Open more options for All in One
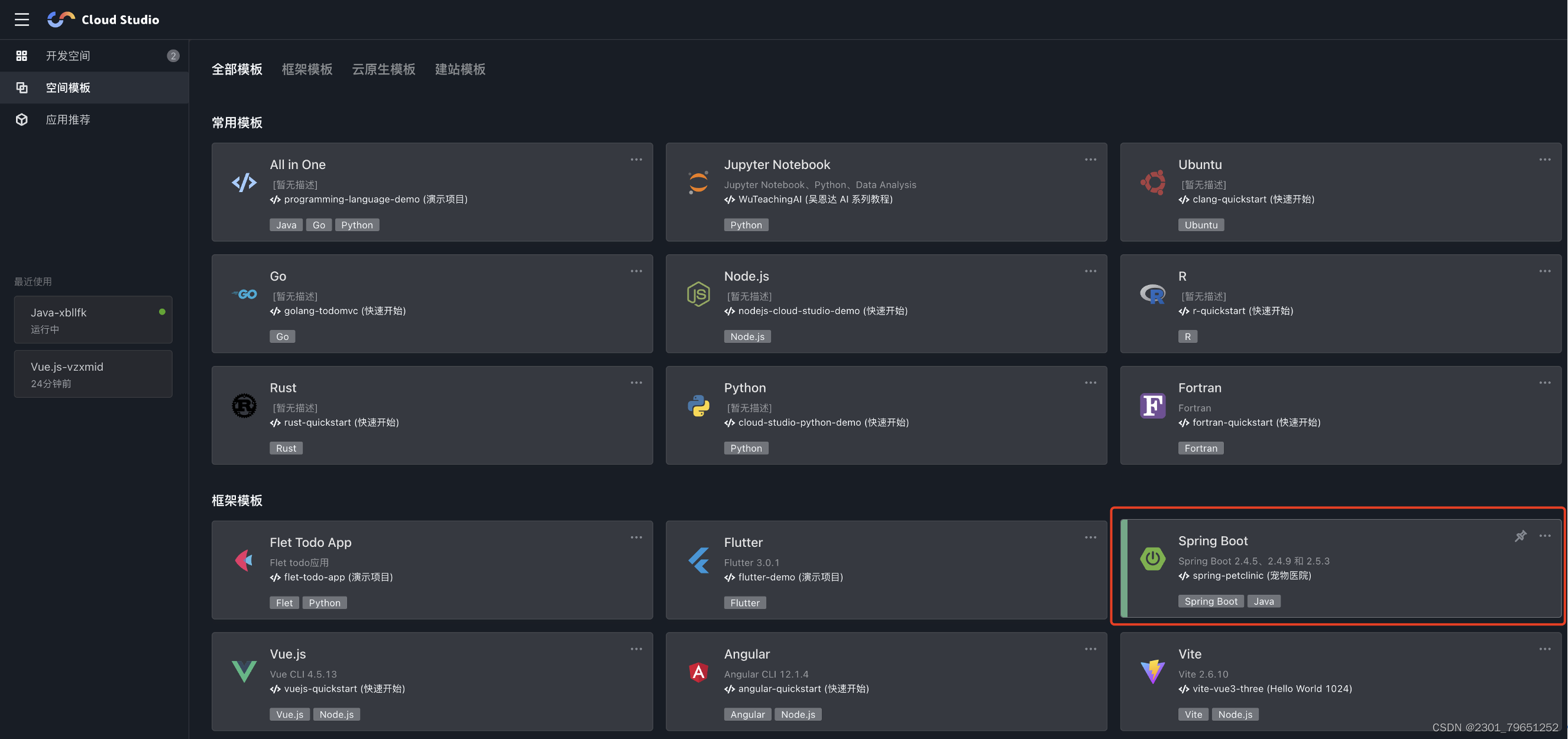 point(636,160)
